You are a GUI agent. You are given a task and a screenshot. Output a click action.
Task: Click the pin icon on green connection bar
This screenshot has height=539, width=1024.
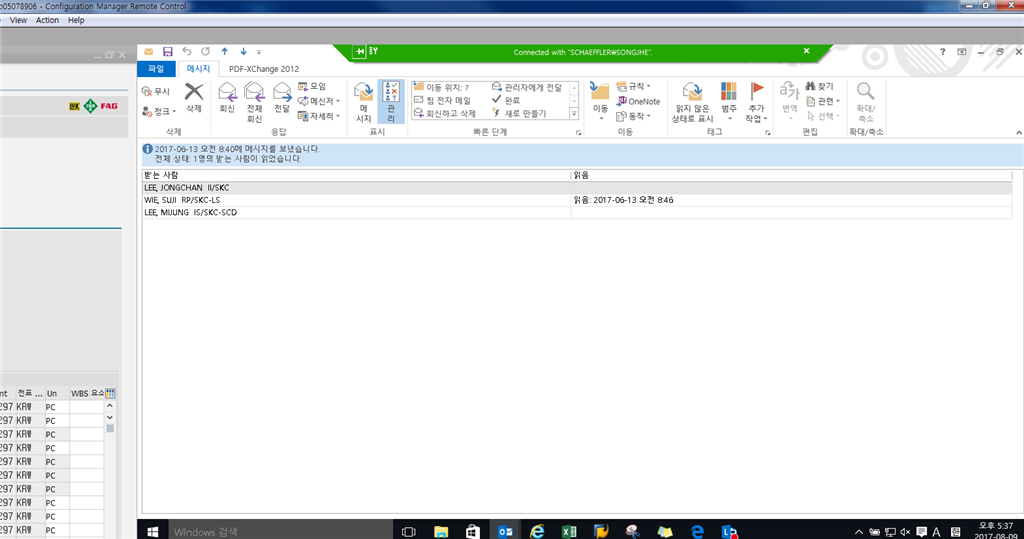(359, 52)
